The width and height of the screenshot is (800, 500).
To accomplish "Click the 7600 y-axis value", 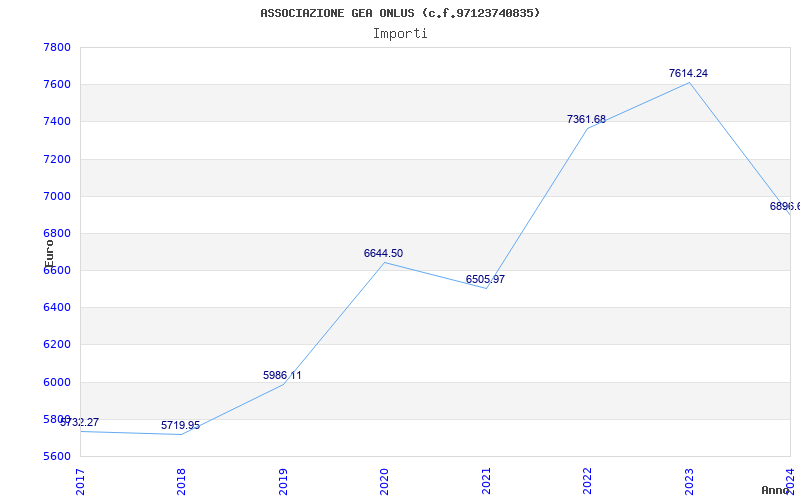I will coord(58,85).
